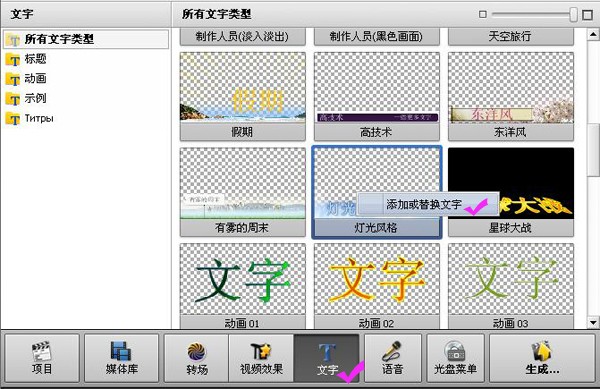Select the 文字 text tab
The width and height of the screenshot is (600, 389).
(326, 358)
